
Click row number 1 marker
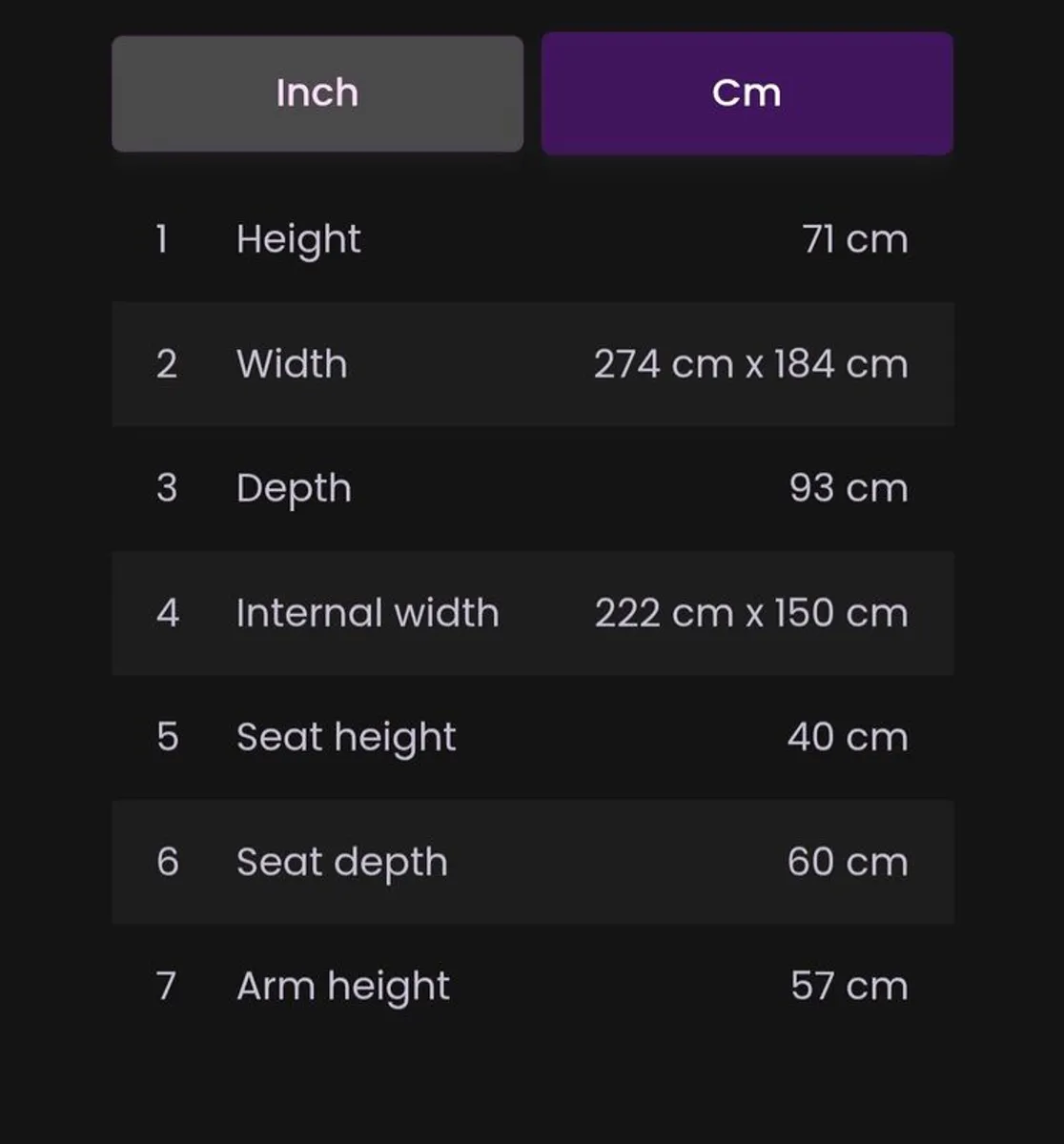[162, 239]
